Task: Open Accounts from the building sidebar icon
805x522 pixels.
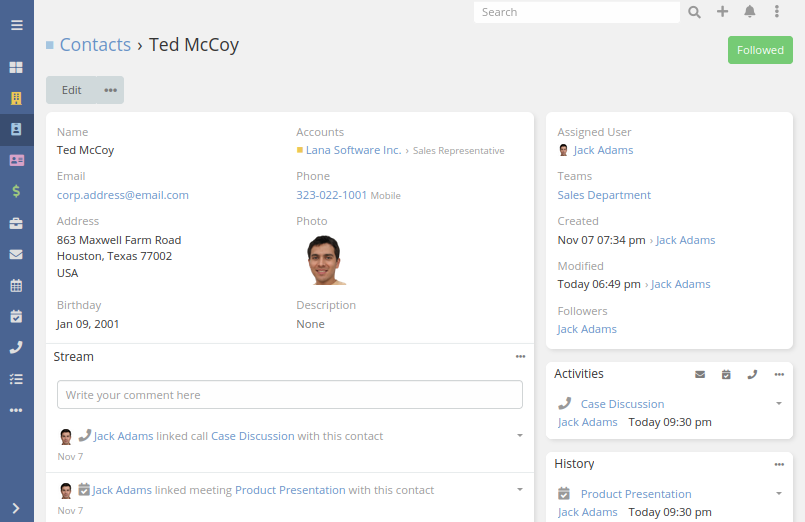Action: pos(16,98)
